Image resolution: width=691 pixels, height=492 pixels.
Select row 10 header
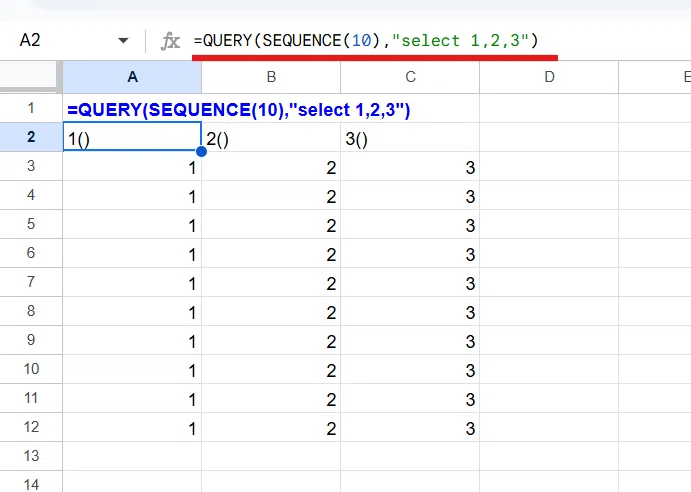31,369
